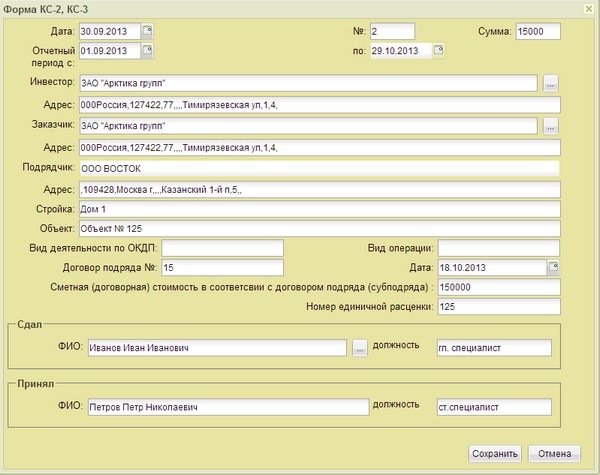600x475 pixels.
Task: Click the Подрядчик field ООО ВОСТОК
Action: point(320,168)
